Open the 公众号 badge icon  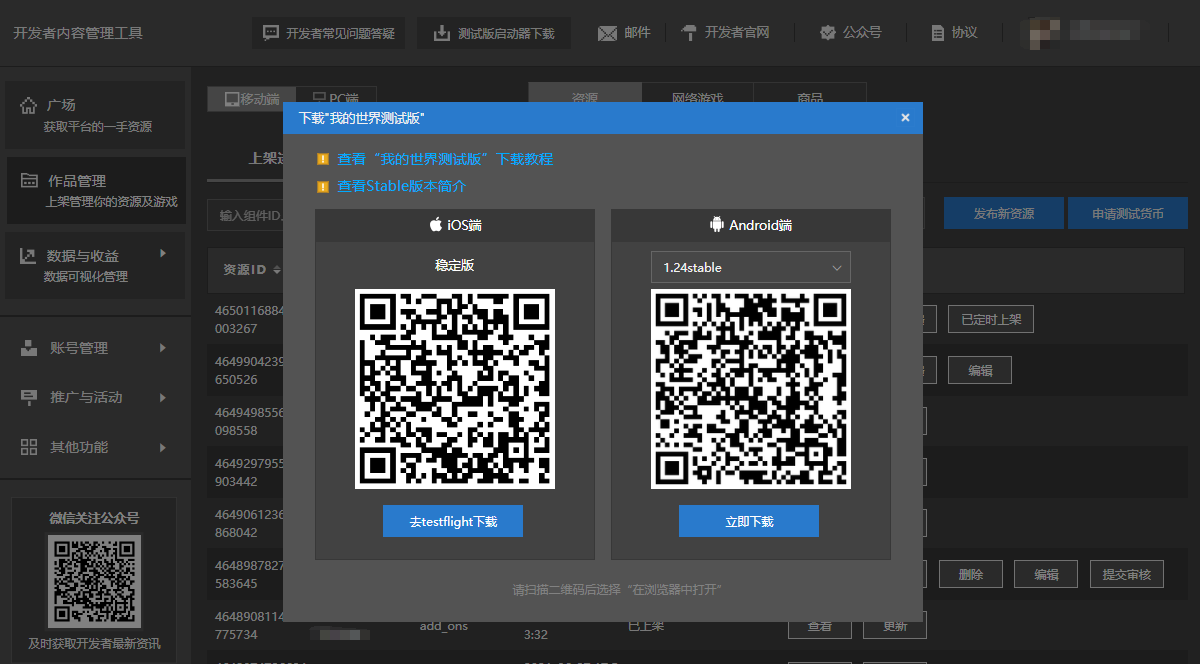(x=827, y=33)
